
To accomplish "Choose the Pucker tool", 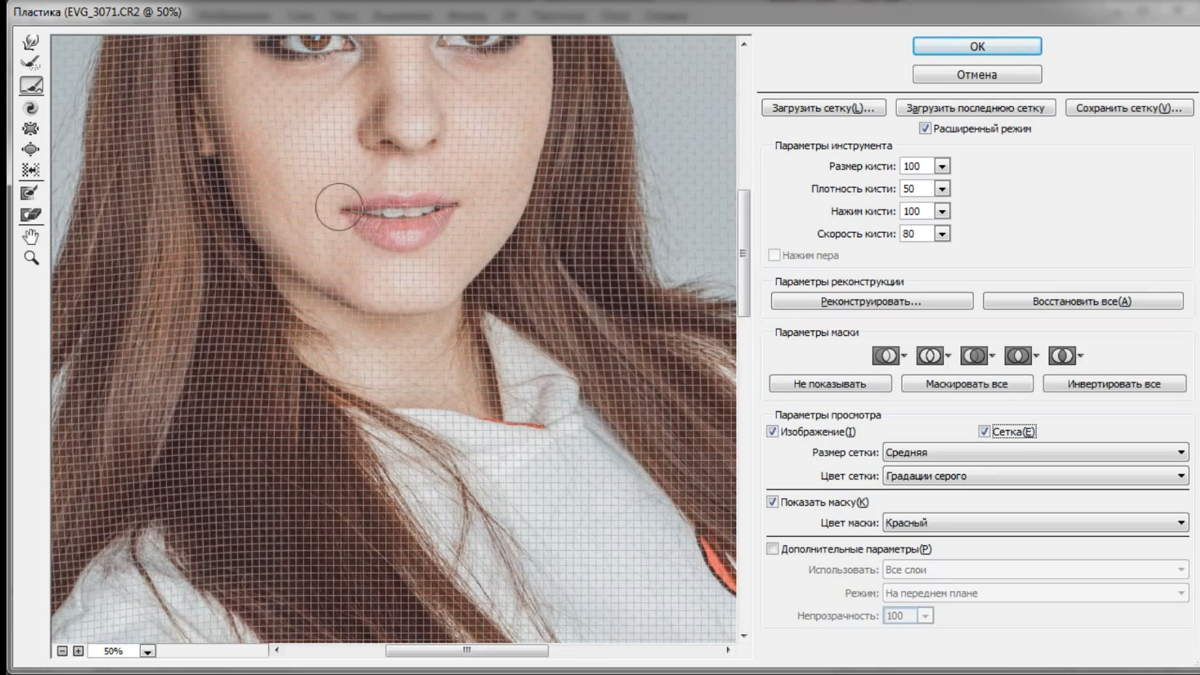I will (x=31, y=128).
